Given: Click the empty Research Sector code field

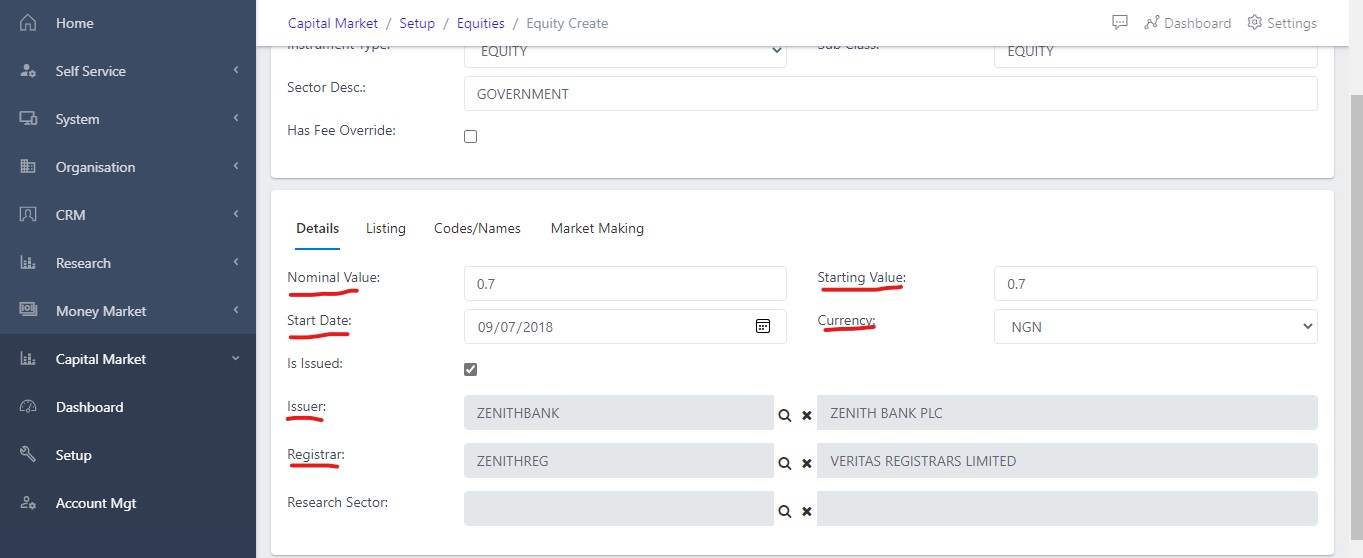Looking at the screenshot, I should 619,509.
